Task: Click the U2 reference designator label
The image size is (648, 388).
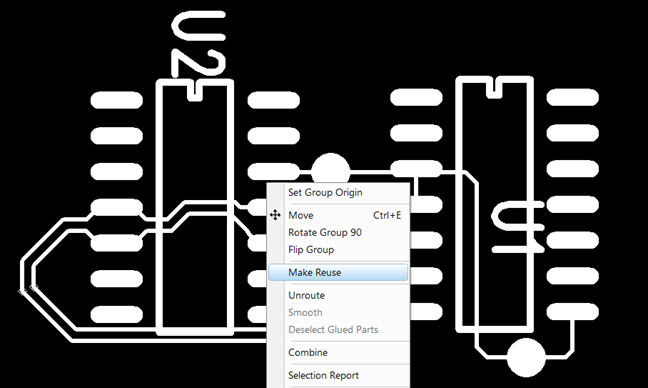Action: 199,44
